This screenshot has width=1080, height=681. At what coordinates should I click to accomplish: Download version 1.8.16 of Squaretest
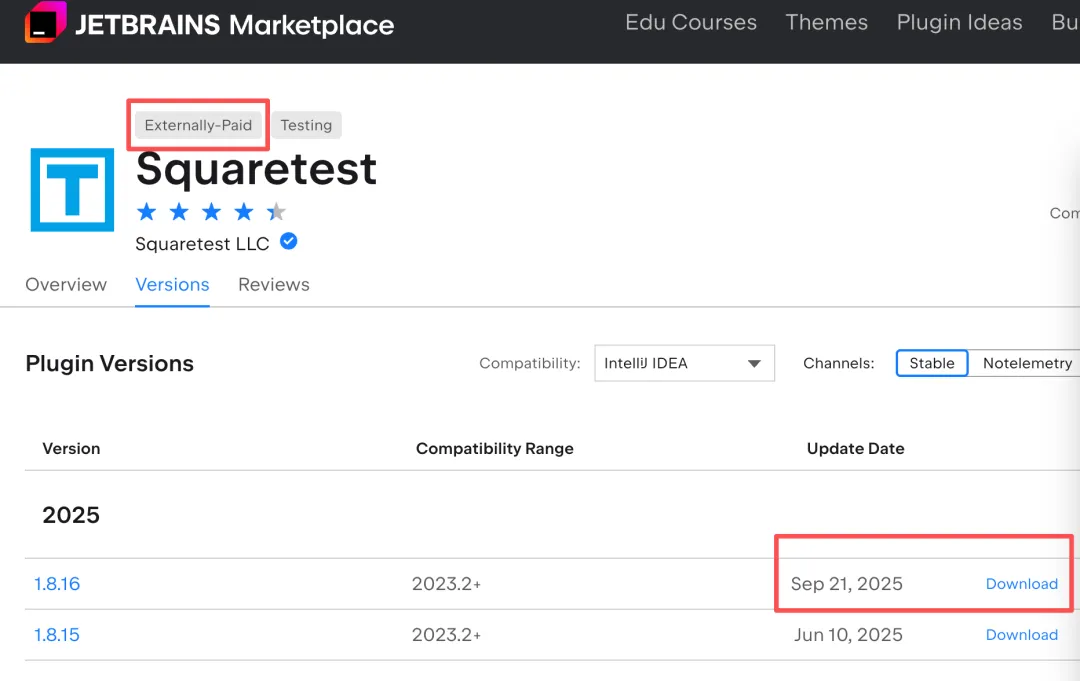pos(1021,584)
